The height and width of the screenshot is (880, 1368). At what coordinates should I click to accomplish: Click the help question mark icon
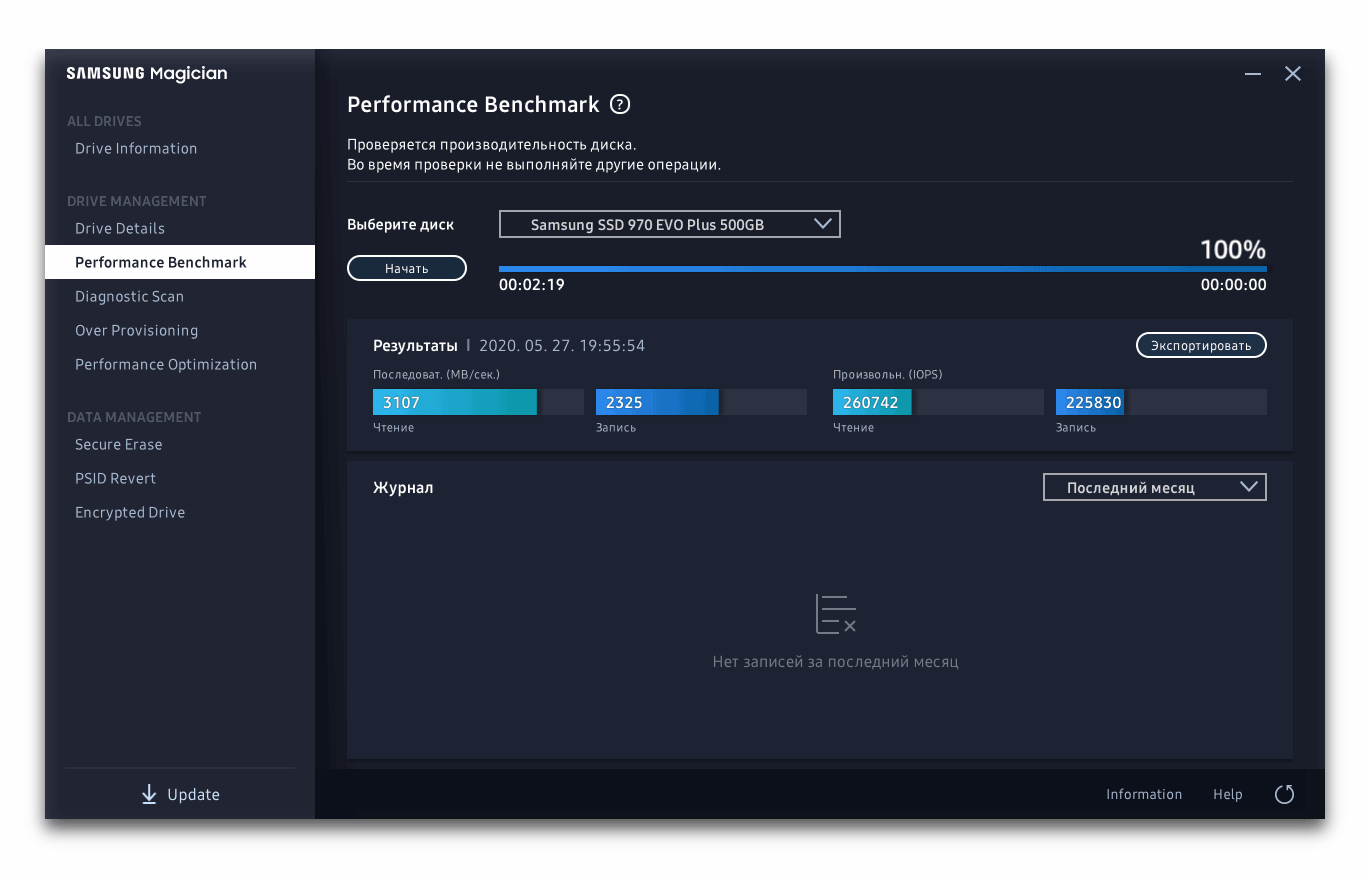click(620, 104)
